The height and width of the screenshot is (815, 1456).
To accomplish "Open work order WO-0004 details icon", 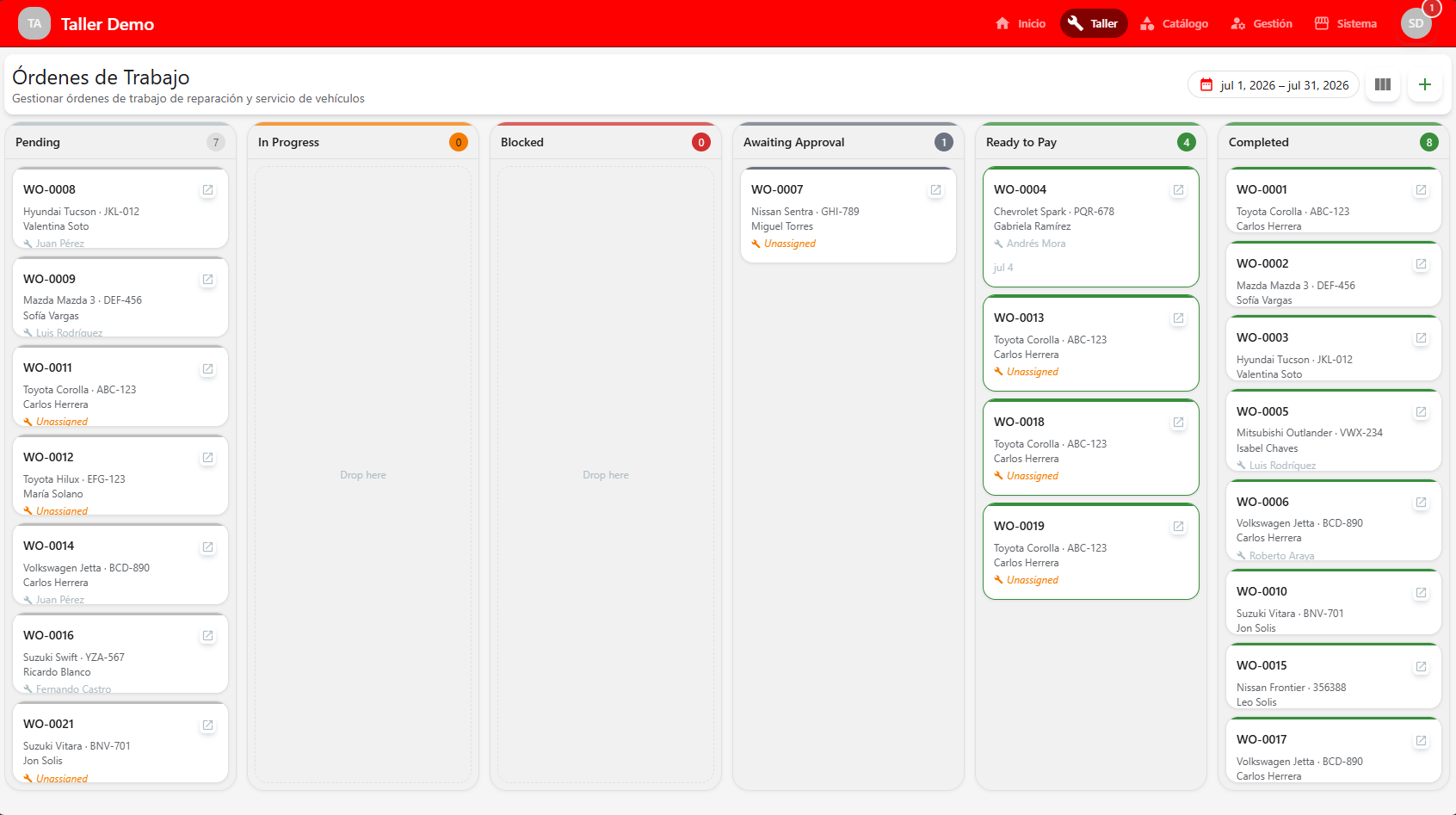I will coord(1178,190).
